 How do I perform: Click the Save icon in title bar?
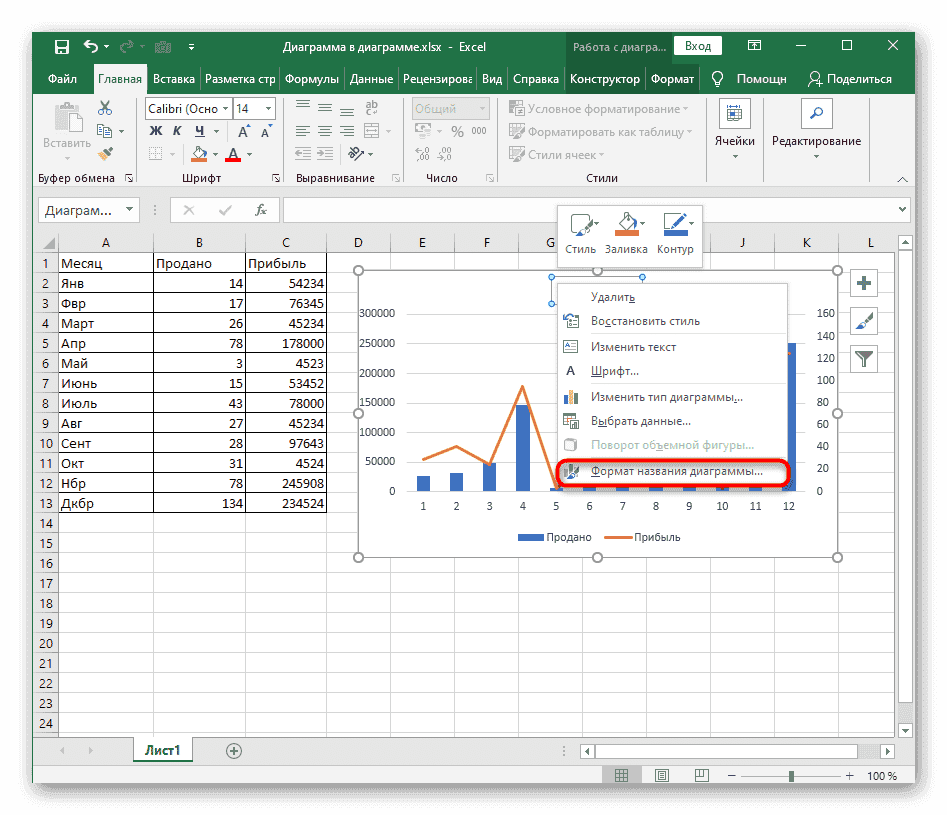(x=61, y=46)
